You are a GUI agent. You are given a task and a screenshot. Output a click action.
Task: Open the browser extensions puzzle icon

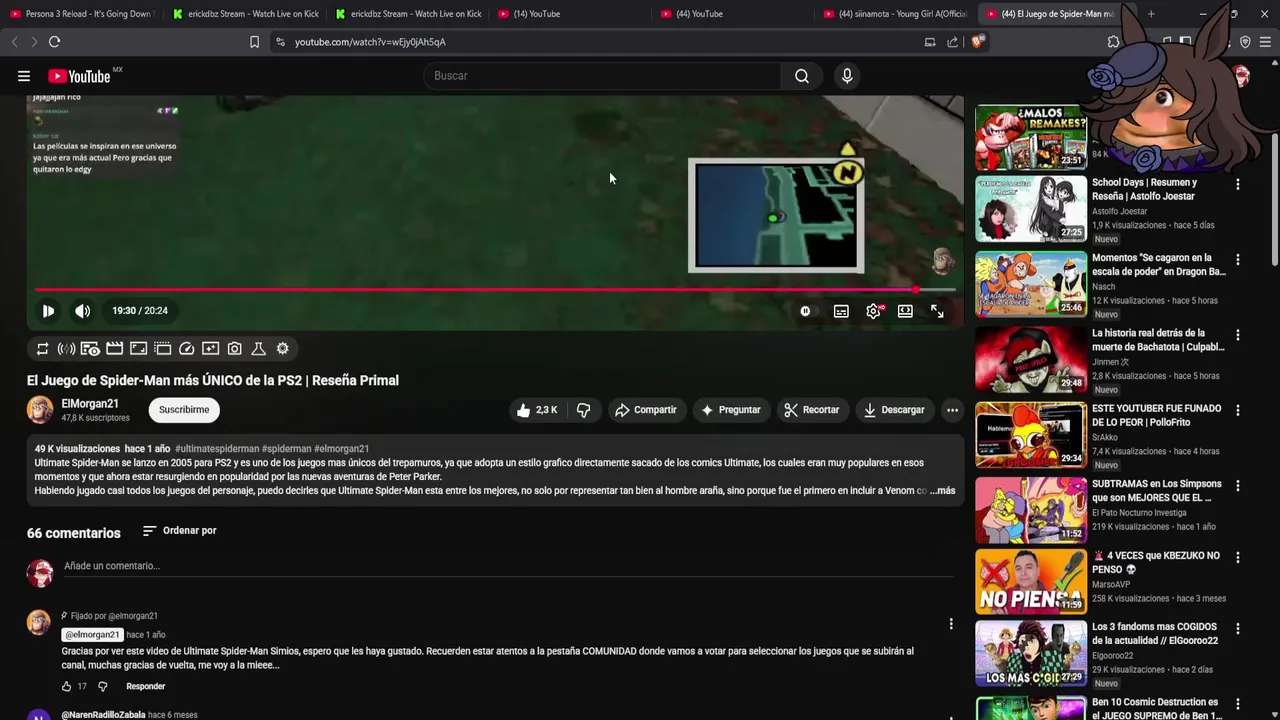1113,42
